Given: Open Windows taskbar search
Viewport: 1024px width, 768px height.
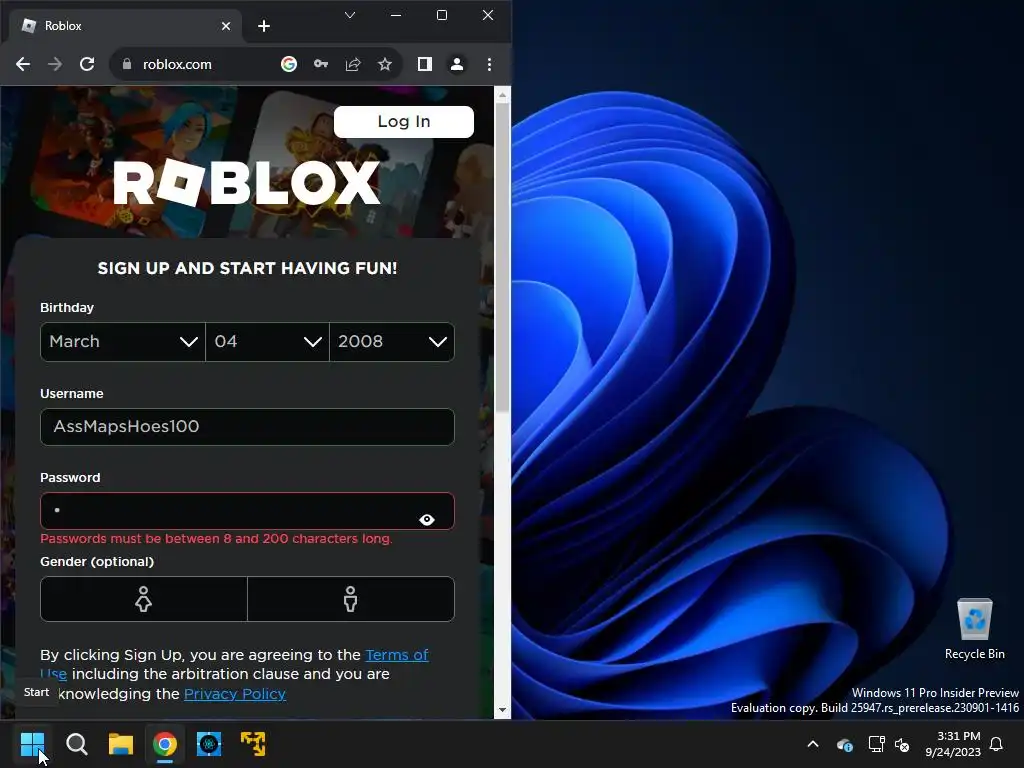Looking at the screenshot, I should pos(76,743).
